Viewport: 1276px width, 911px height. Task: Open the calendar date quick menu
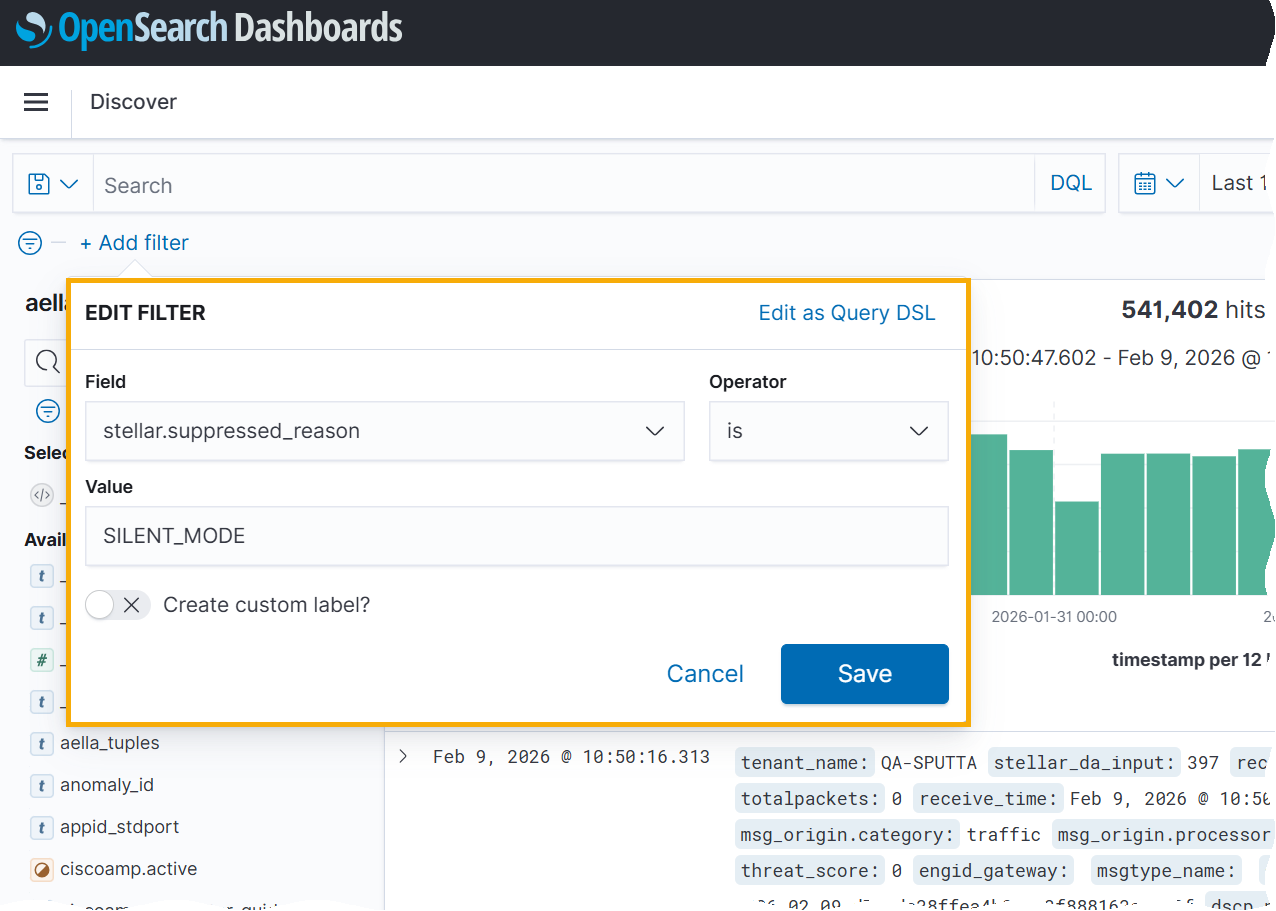coord(1158,184)
